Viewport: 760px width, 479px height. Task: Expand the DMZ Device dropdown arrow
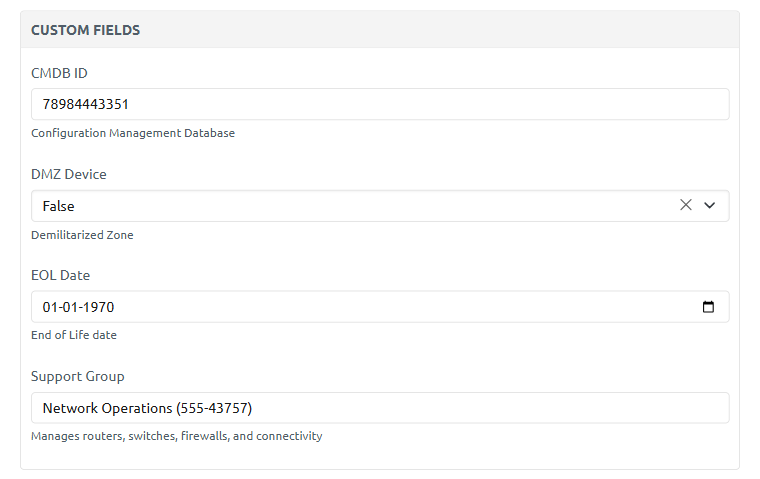(x=710, y=205)
